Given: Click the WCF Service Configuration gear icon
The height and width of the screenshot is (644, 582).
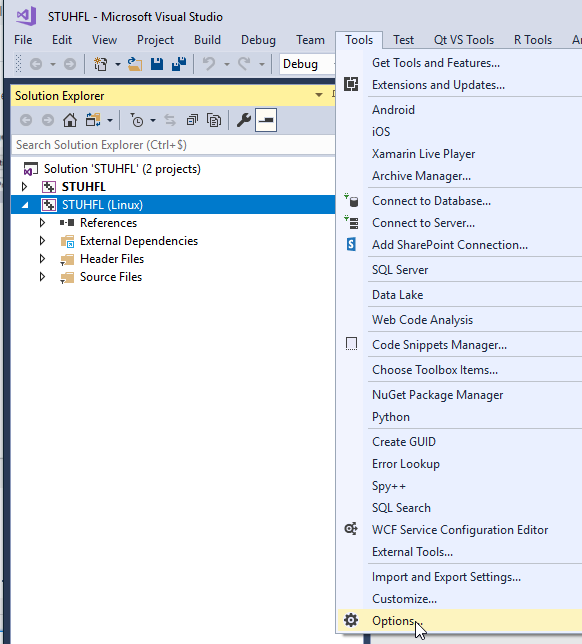Looking at the screenshot, I should pyautogui.click(x=351, y=529).
